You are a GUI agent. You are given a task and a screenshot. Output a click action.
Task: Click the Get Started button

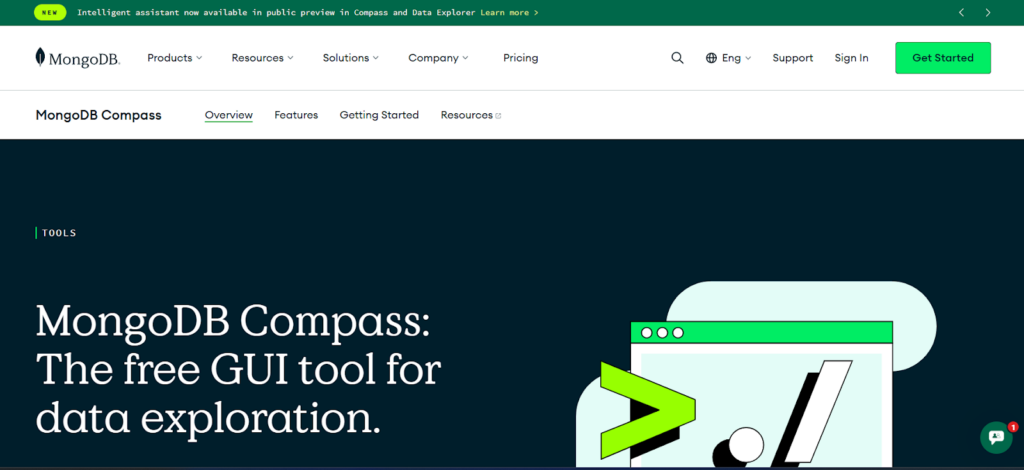(942, 58)
